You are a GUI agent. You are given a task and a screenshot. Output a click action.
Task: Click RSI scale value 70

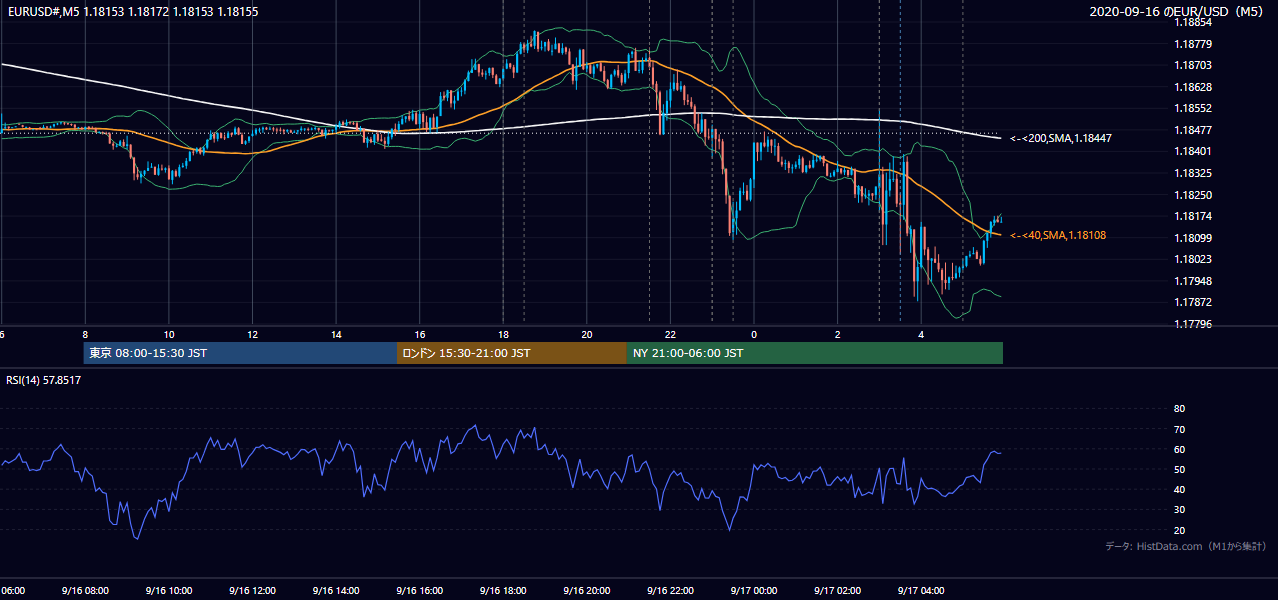click(1179, 429)
